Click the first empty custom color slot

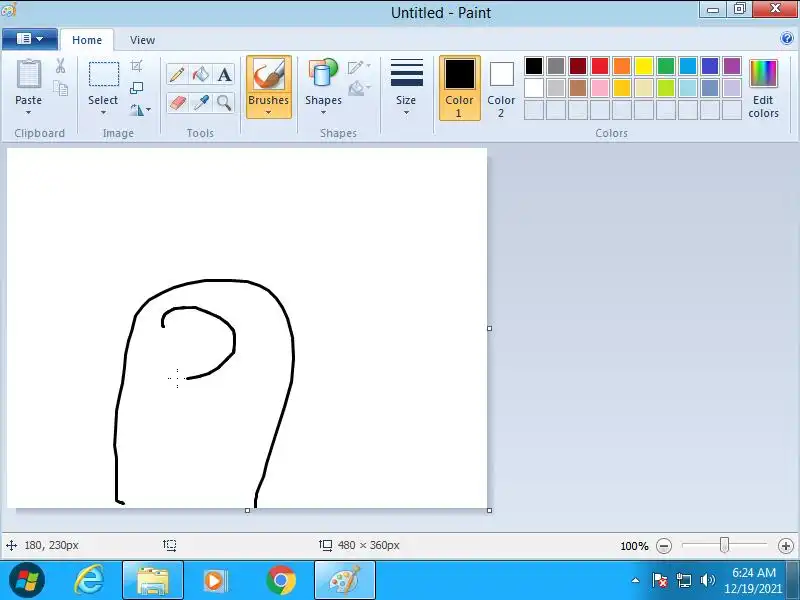click(x=534, y=110)
